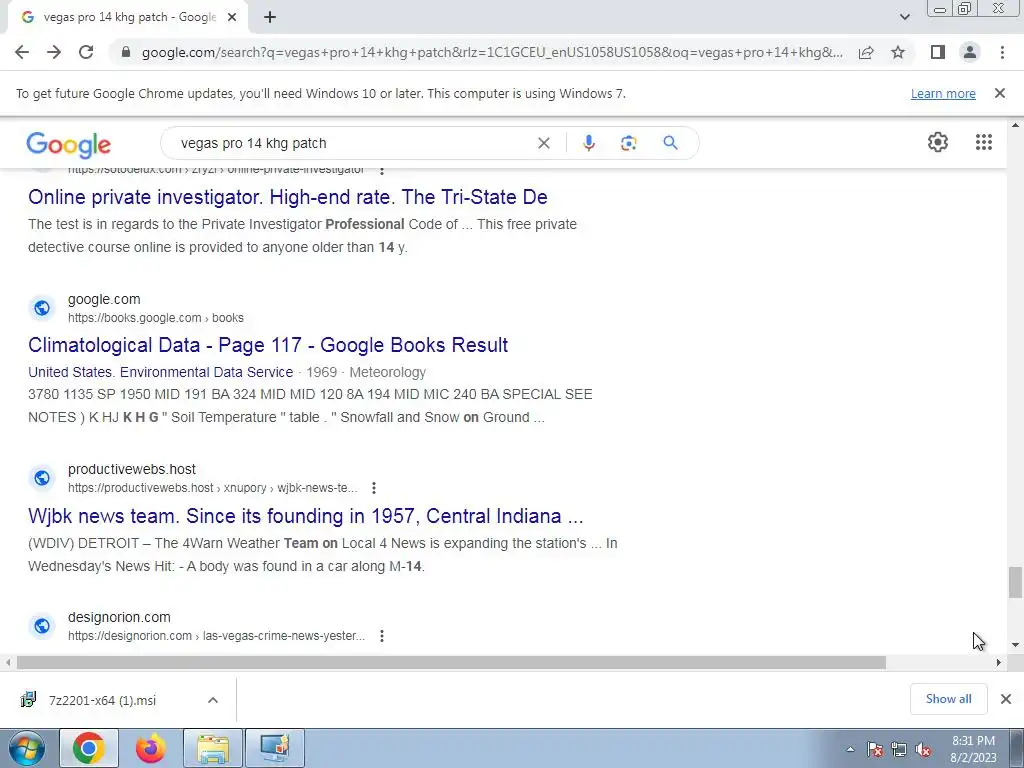Close the vegas pro 14 khg patch tab
The height and width of the screenshot is (768, 1024).
click(232, 18)
